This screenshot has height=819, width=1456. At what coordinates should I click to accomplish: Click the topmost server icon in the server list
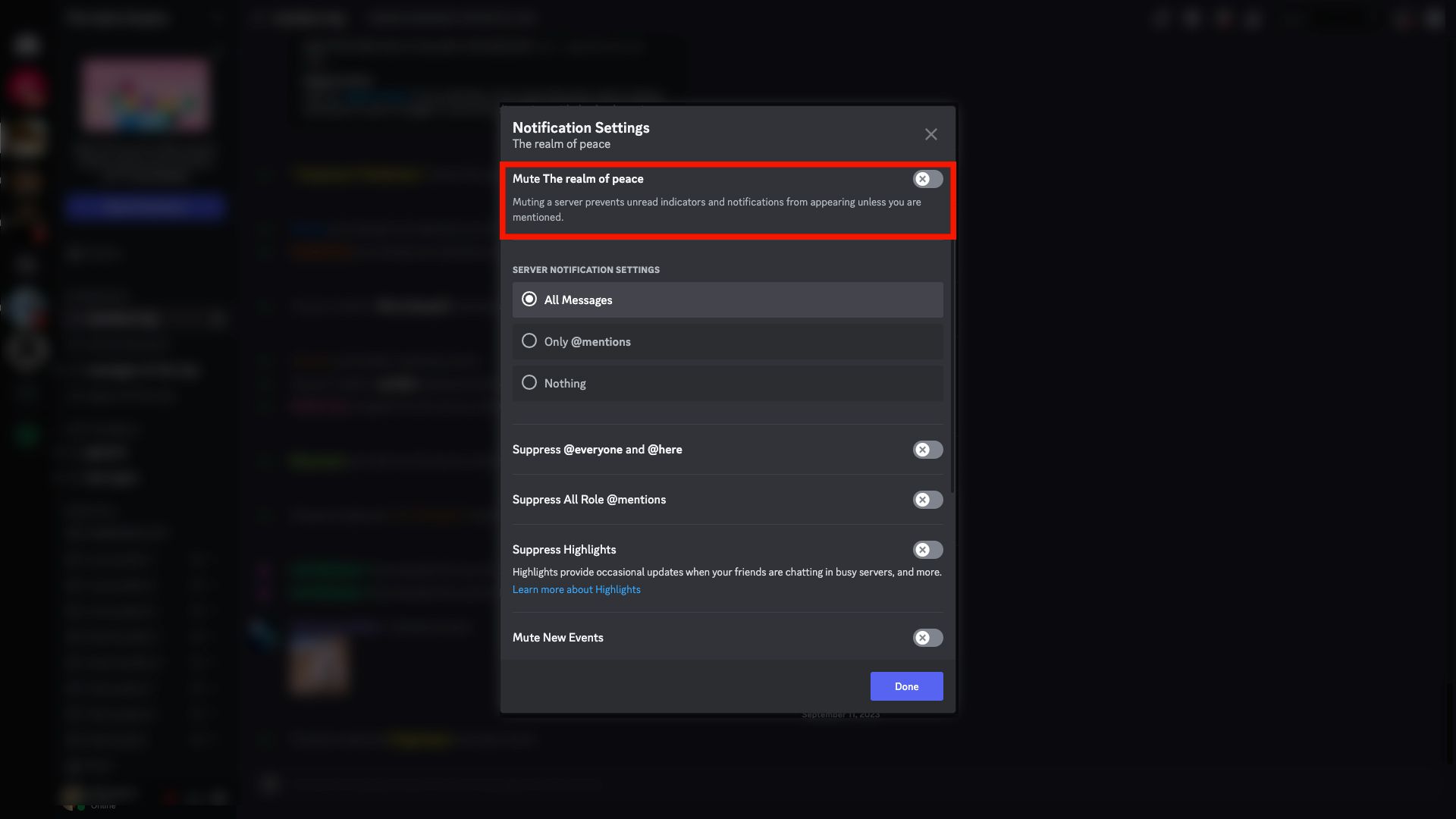pyautogui.click(x=27, y=45)
